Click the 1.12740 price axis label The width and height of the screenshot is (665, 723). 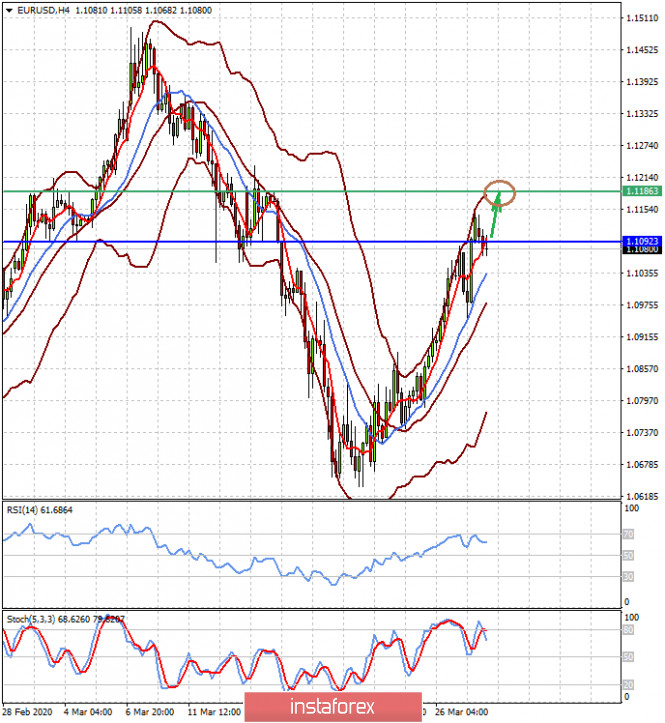coord(640,146)
